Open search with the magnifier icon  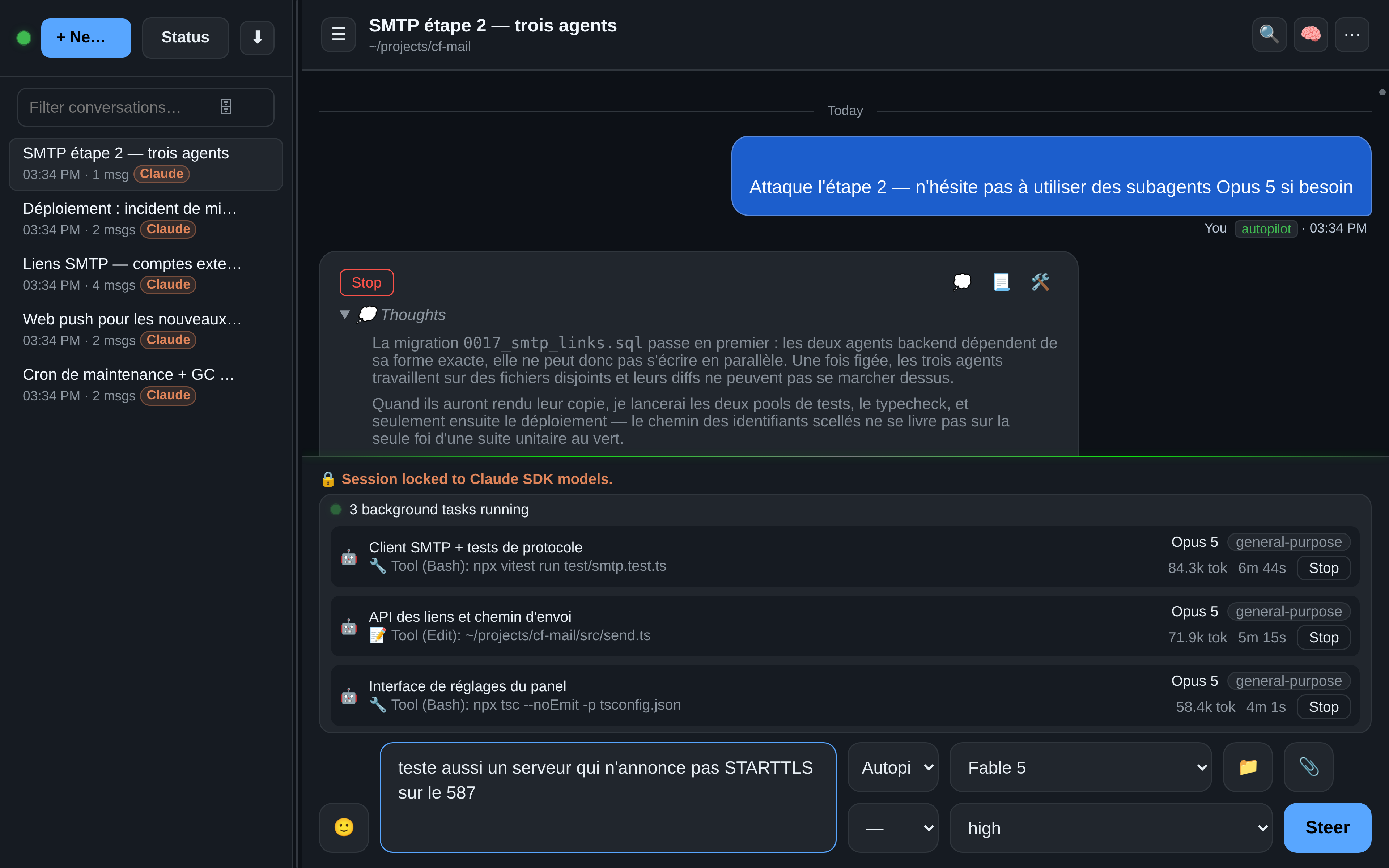pos(1269,34)
